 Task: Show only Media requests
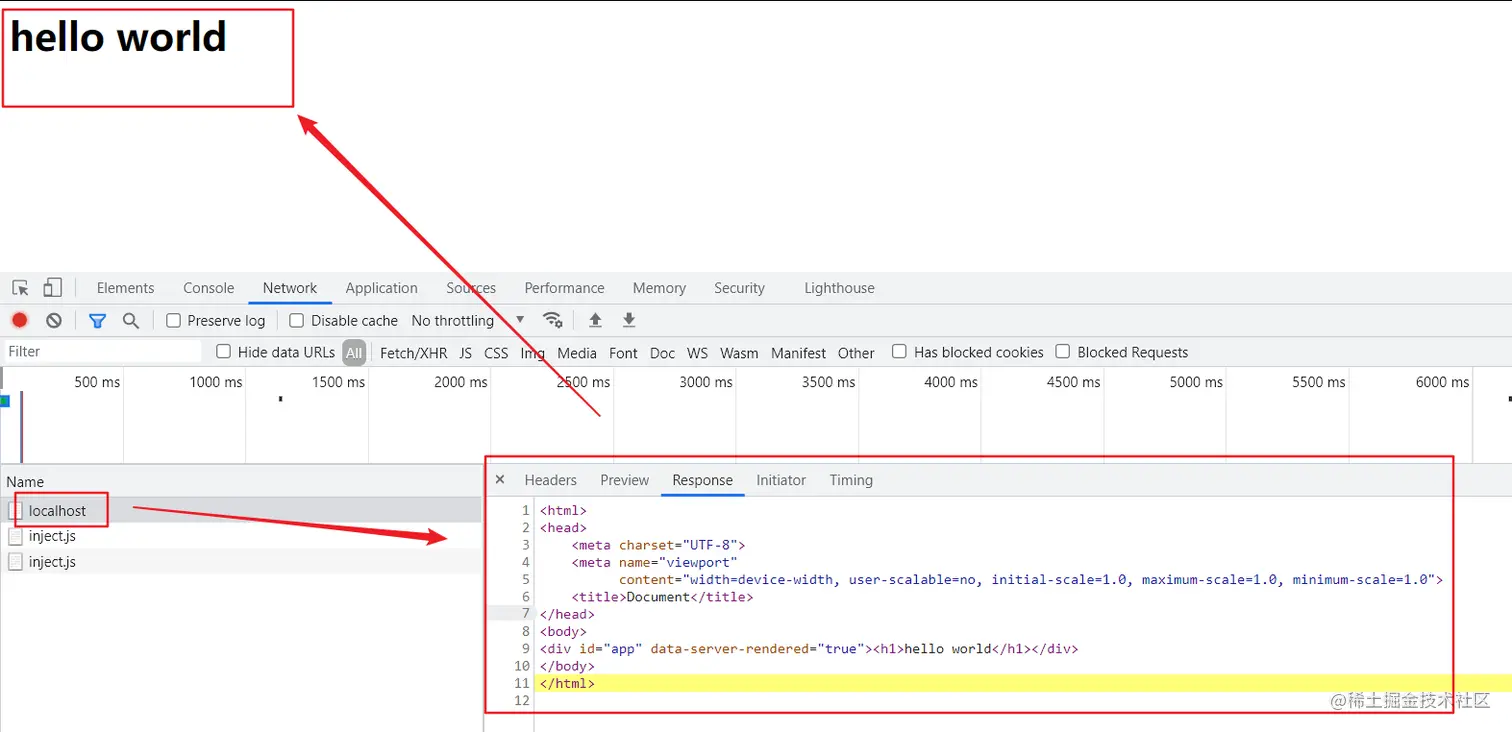[577, 353]
